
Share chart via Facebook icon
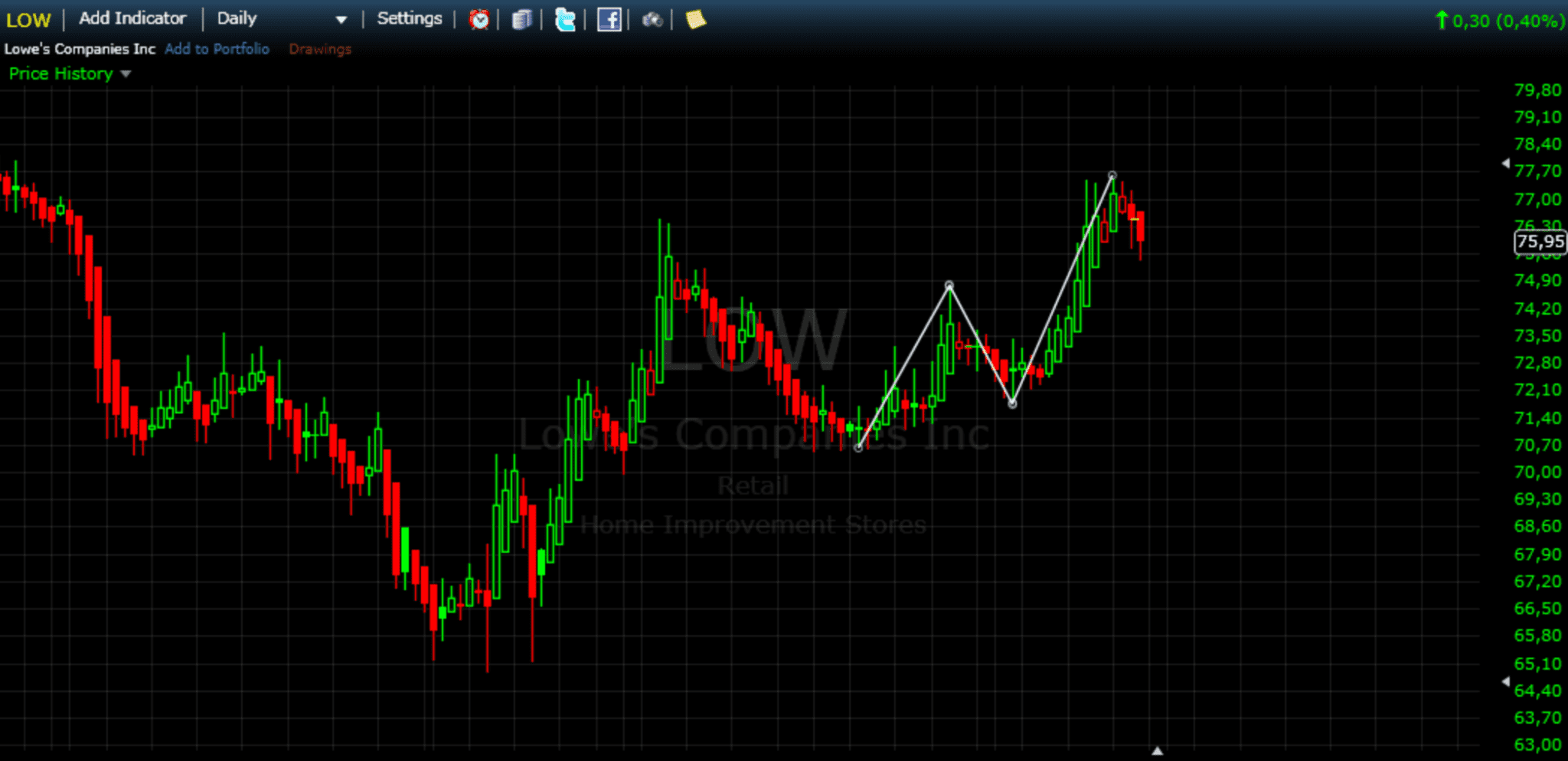pyautogui.click(x=609, y=19)
